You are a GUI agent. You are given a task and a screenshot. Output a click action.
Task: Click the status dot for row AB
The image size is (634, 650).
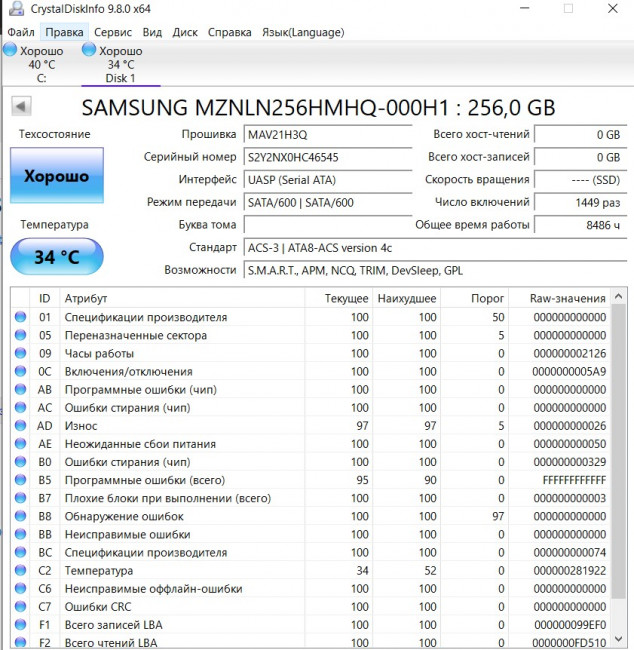[x=20, y=389]
